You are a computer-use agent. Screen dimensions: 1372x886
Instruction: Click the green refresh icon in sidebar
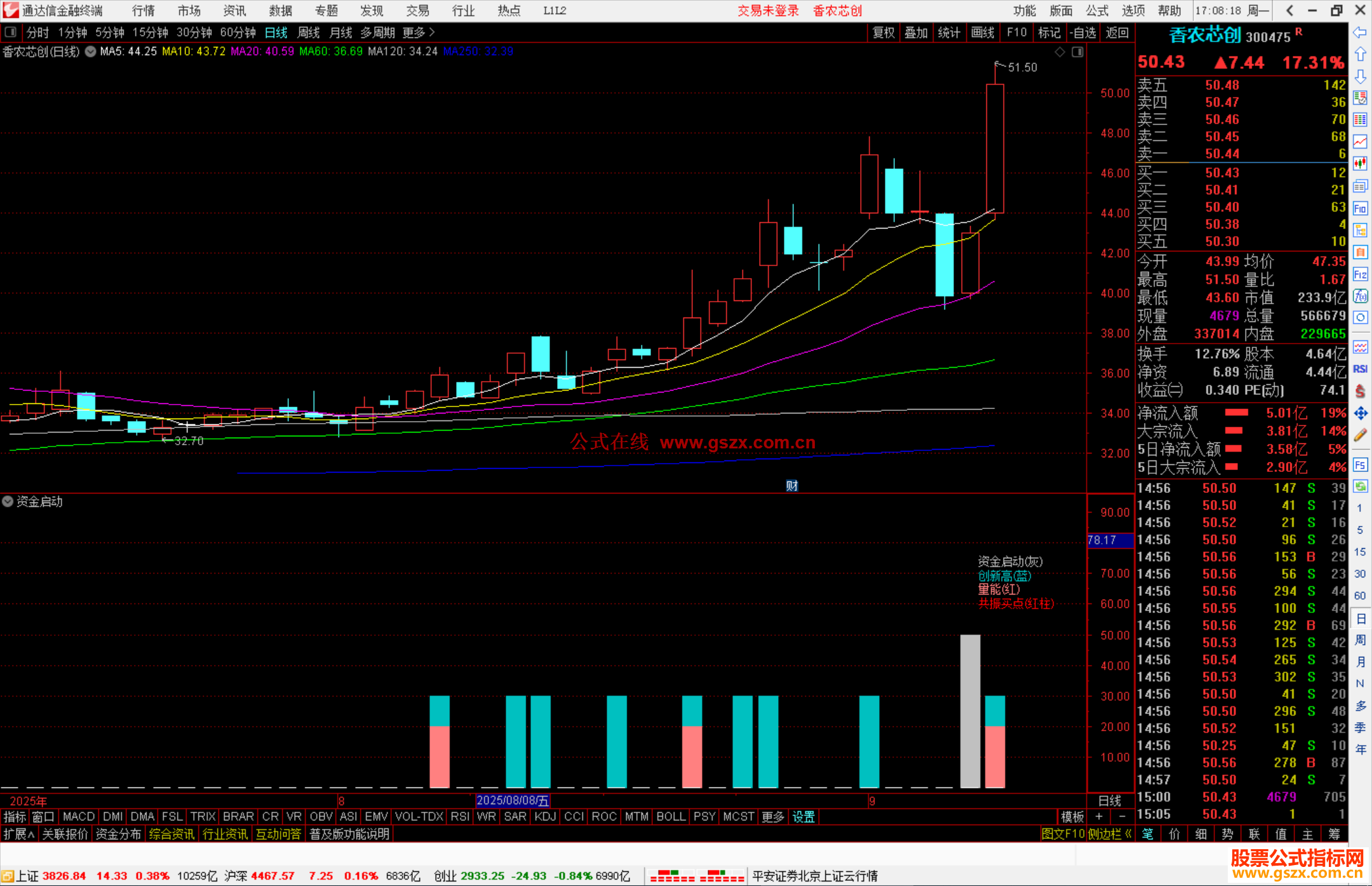point(1360,487)
